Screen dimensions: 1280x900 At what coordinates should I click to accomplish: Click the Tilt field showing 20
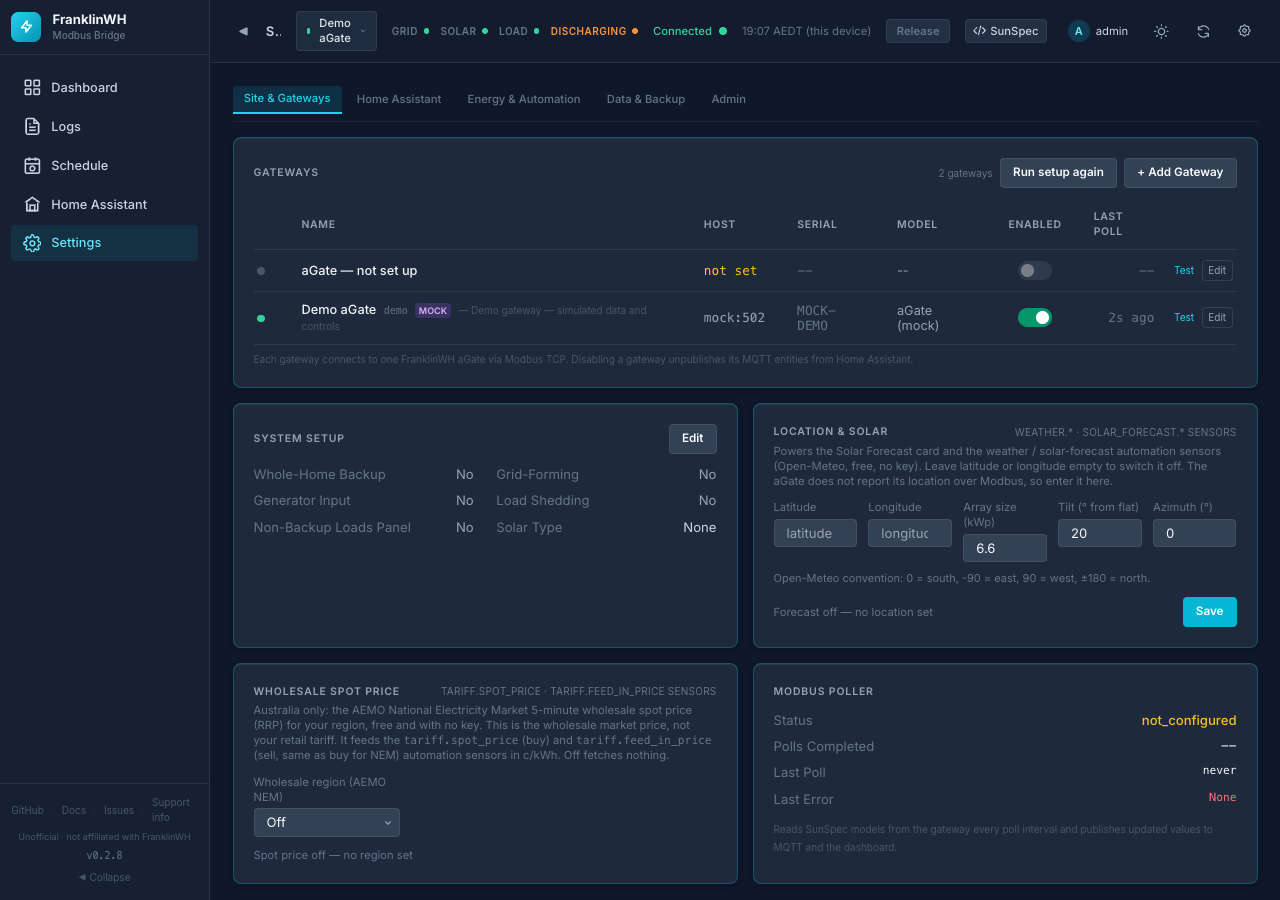1100,533
